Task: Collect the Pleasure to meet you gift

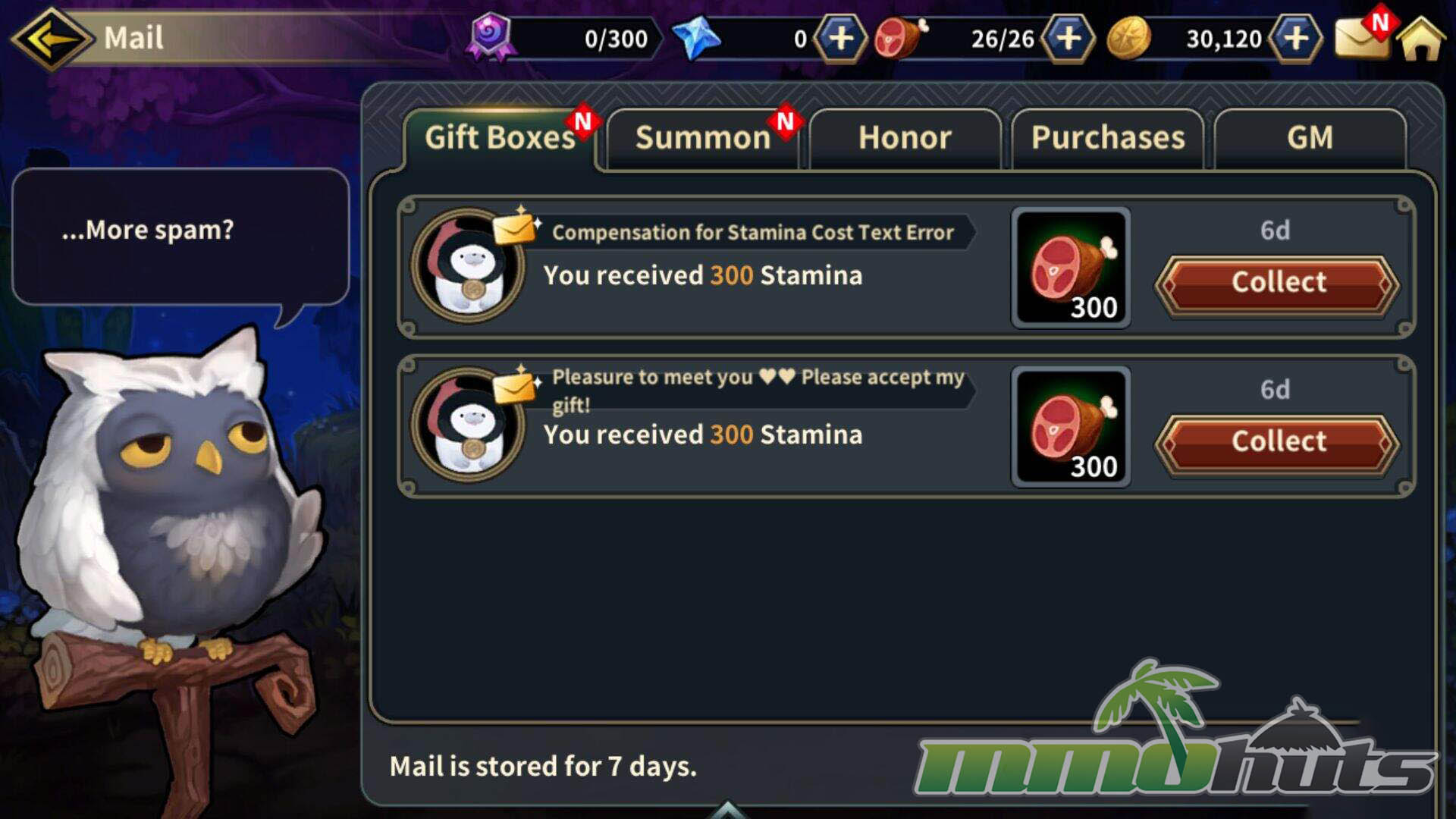Action: (1278, 442)
